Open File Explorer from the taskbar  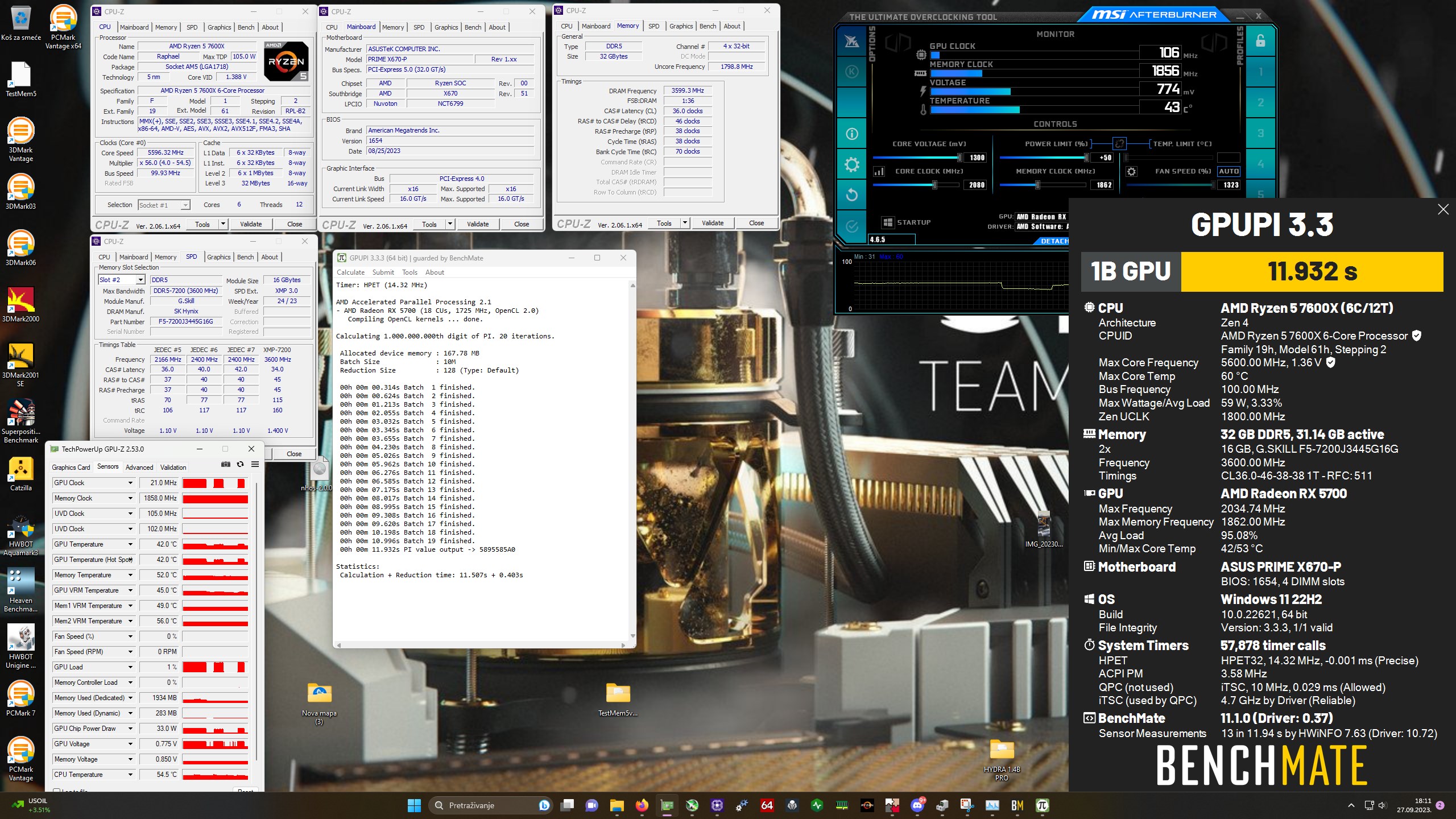click(617, 805)
